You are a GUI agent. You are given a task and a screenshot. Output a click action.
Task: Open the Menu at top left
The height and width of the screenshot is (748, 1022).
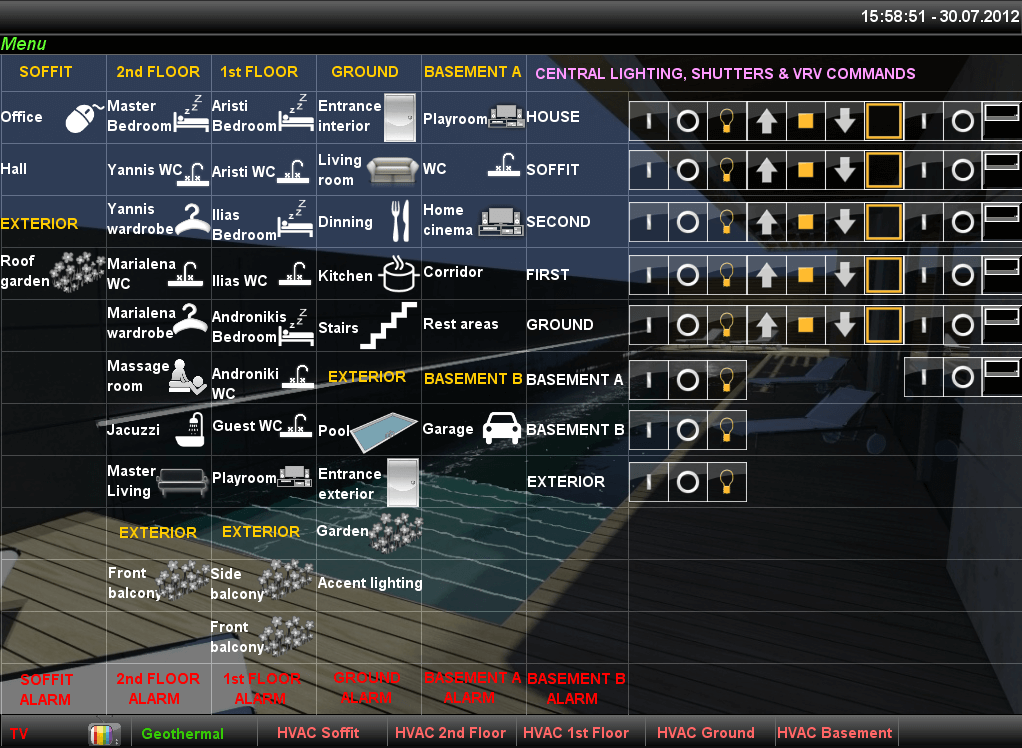tap(24, 44)
